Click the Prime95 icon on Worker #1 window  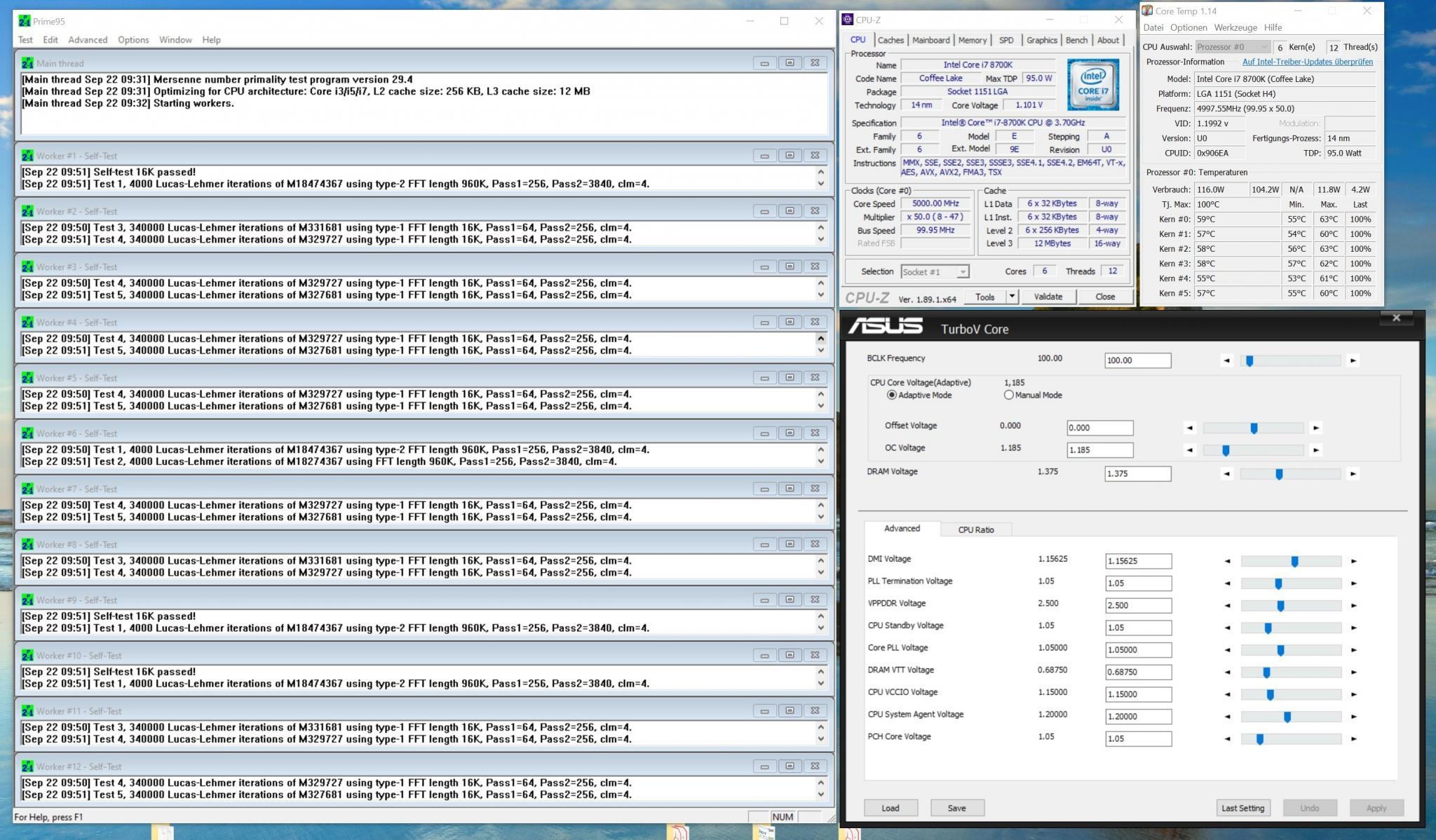[x=27, y=156]
